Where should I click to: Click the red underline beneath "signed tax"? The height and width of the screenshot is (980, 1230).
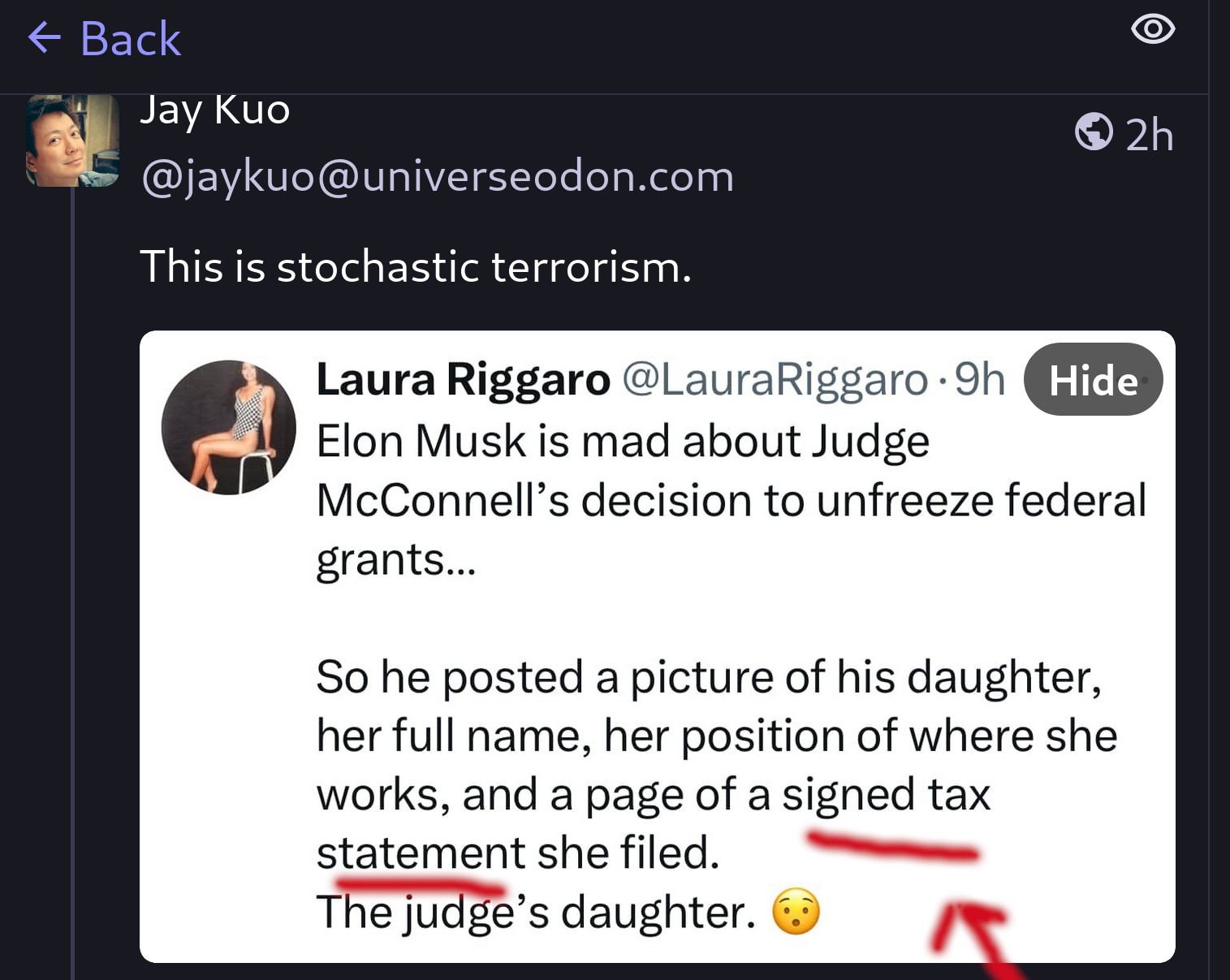pyautogui.click(x=893, y=847)
